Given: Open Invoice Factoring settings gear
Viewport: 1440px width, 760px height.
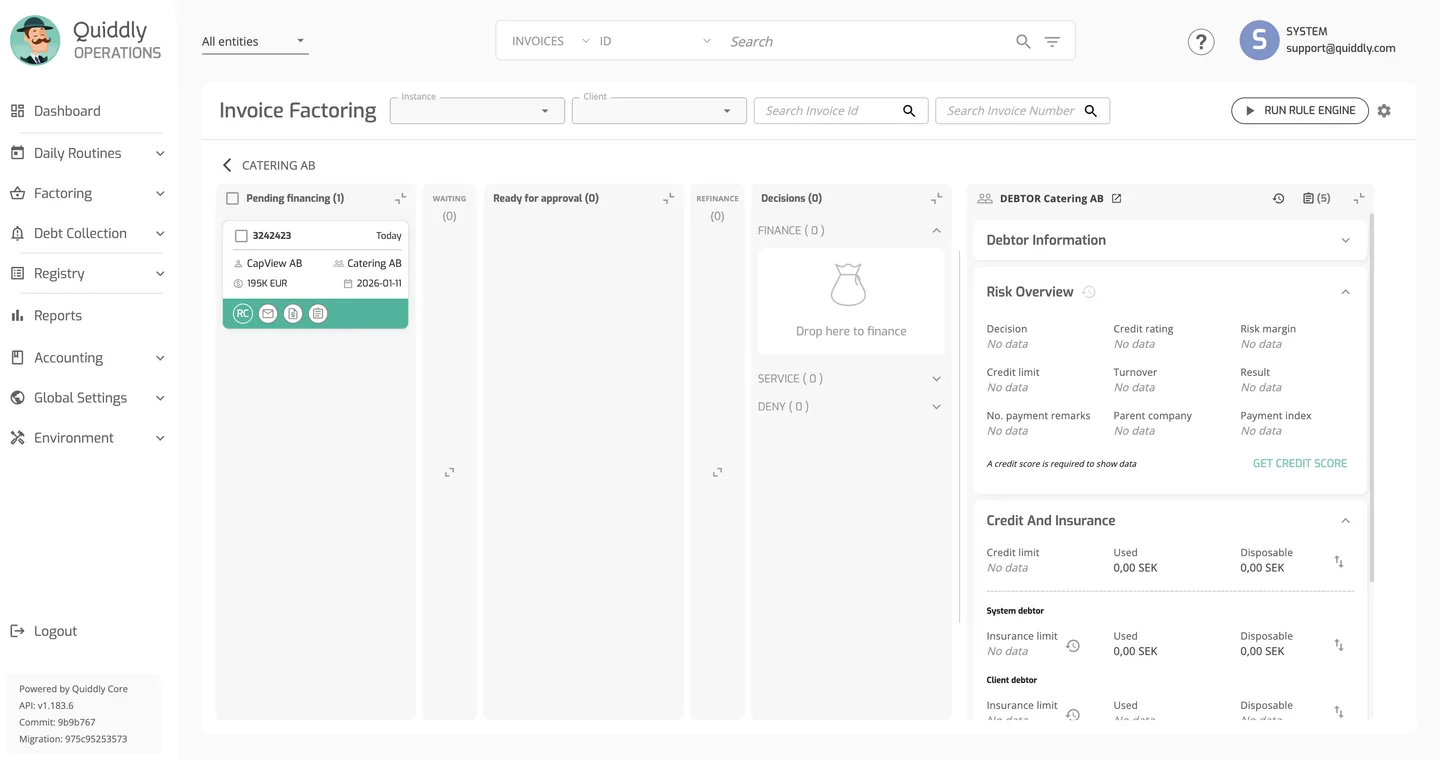Looking at the screenshot, I should (x=1384, y=111).
